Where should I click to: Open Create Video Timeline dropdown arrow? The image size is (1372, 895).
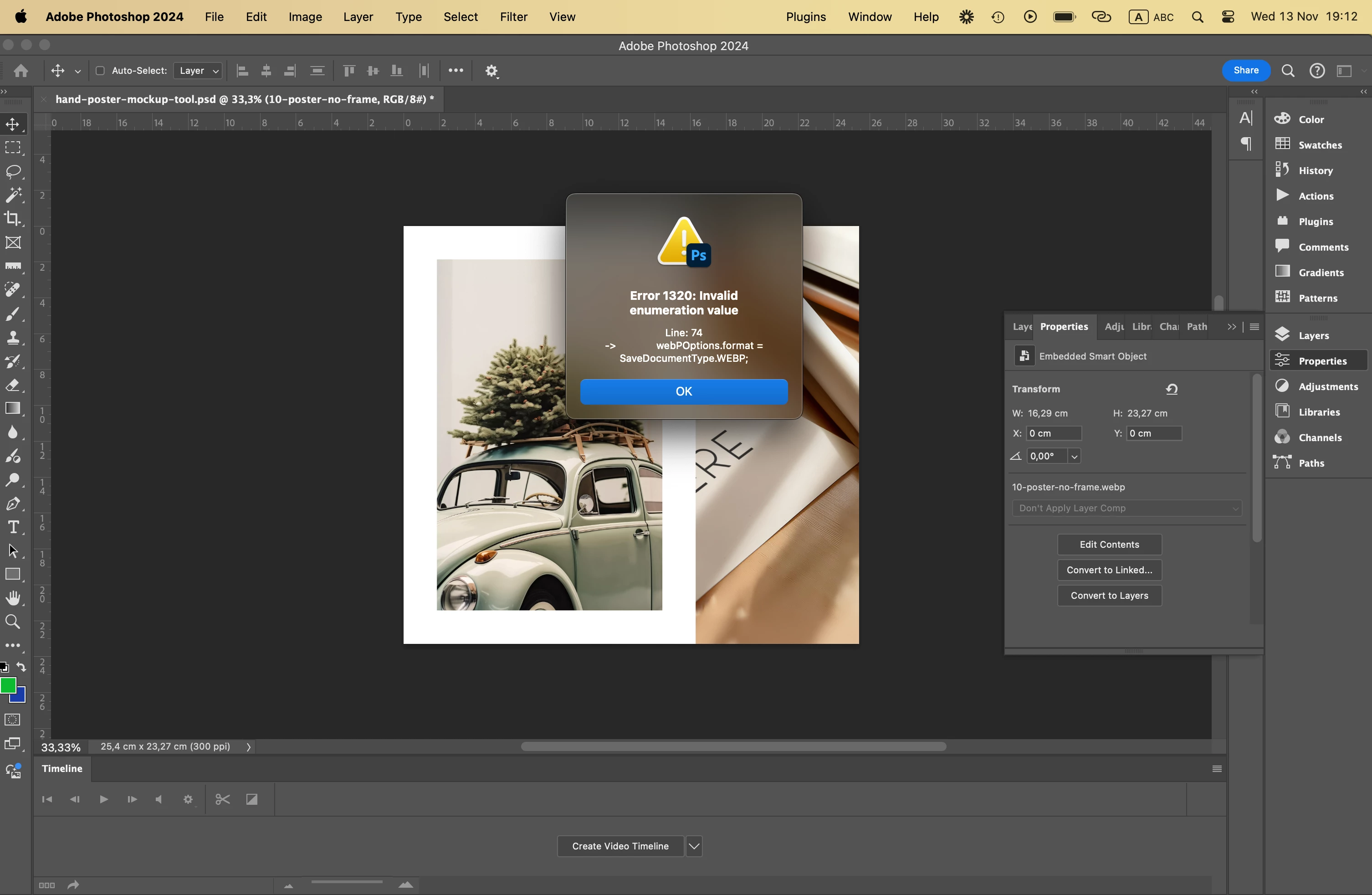(694, 847)
